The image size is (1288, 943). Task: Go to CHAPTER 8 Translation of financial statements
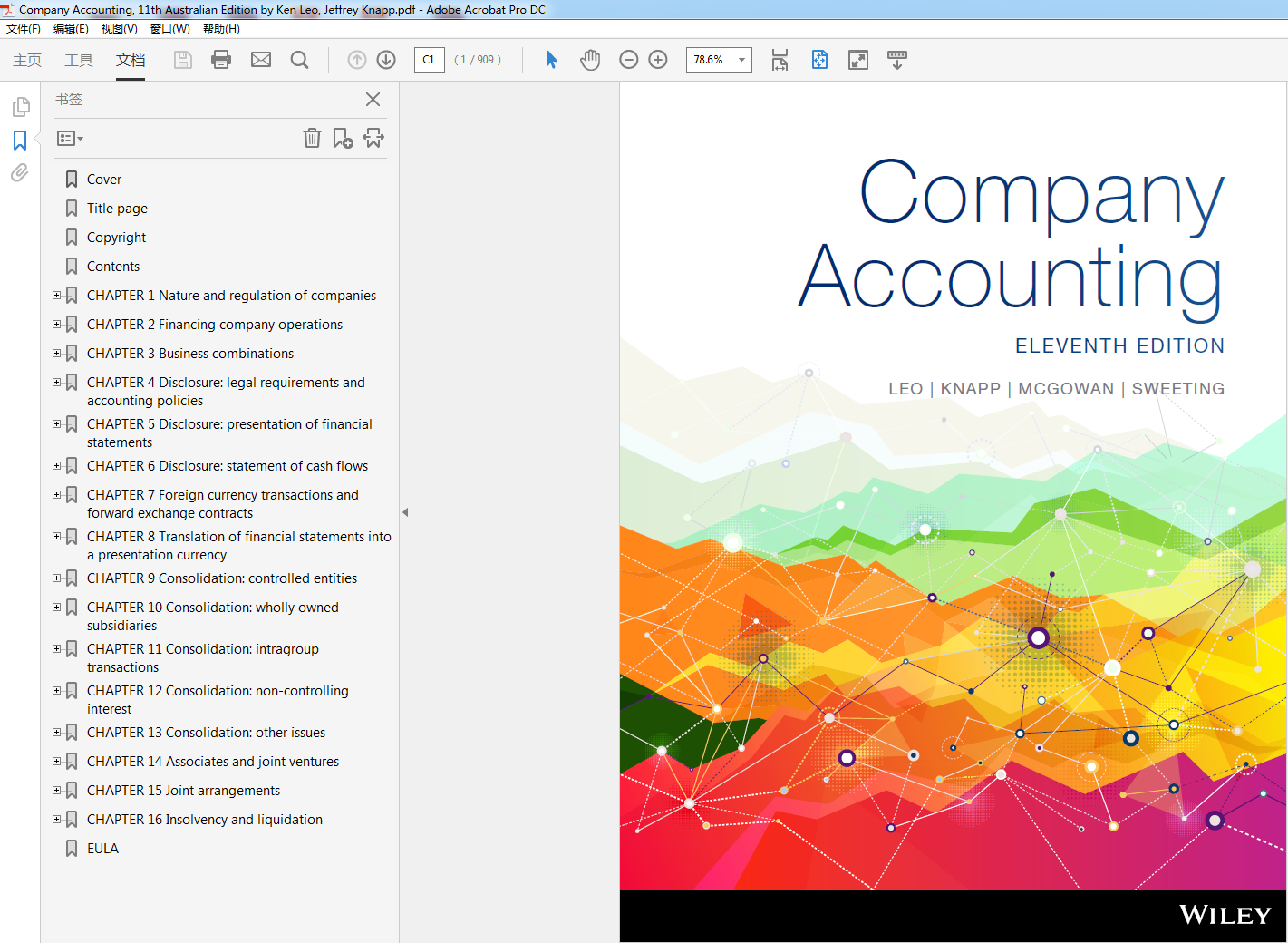coord(239,546)
